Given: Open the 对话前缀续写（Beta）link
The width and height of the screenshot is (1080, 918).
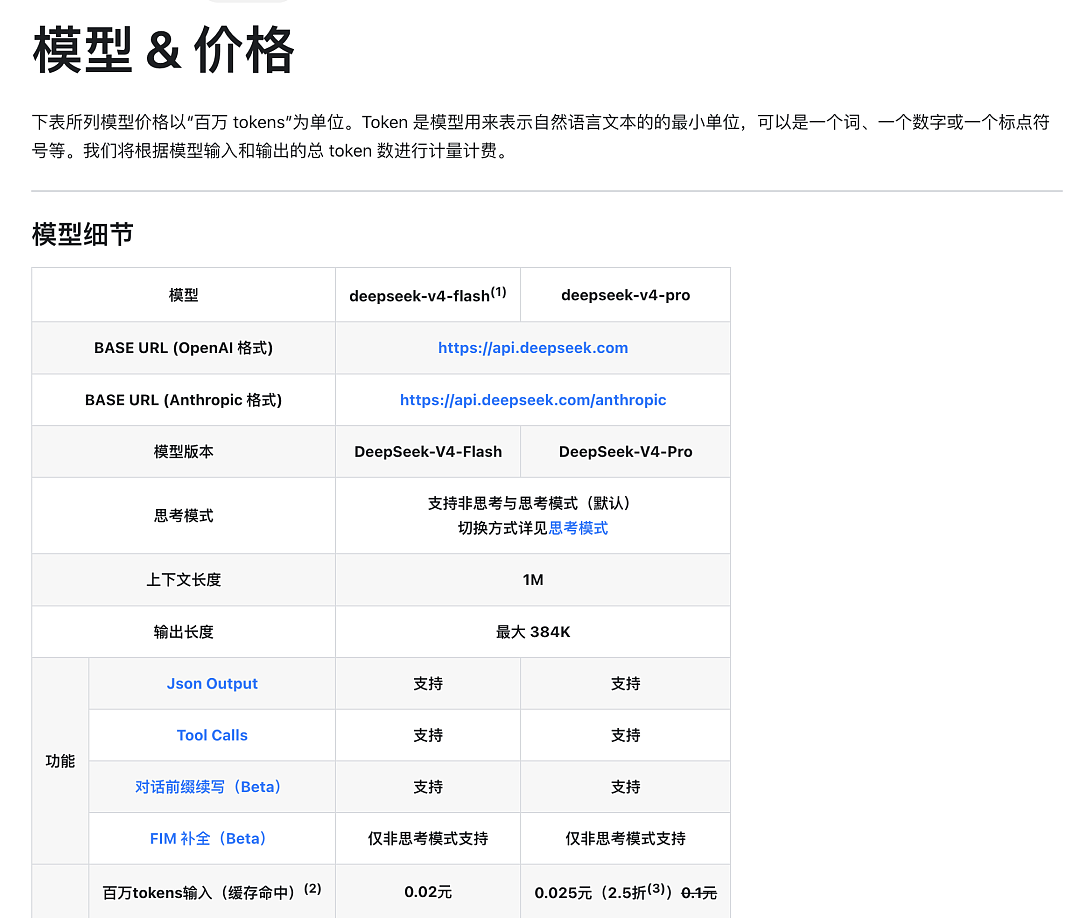Looking at the screenshot, I should click(x=211, y=787).
